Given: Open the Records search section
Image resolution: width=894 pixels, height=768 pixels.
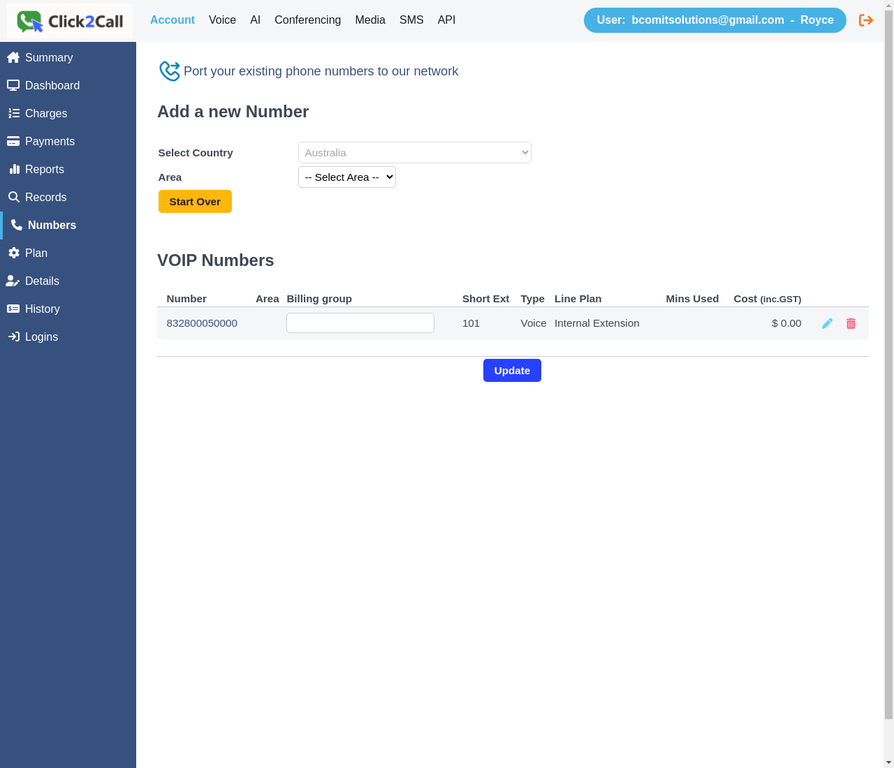Looking at the screenshot, I should point(45,197).
